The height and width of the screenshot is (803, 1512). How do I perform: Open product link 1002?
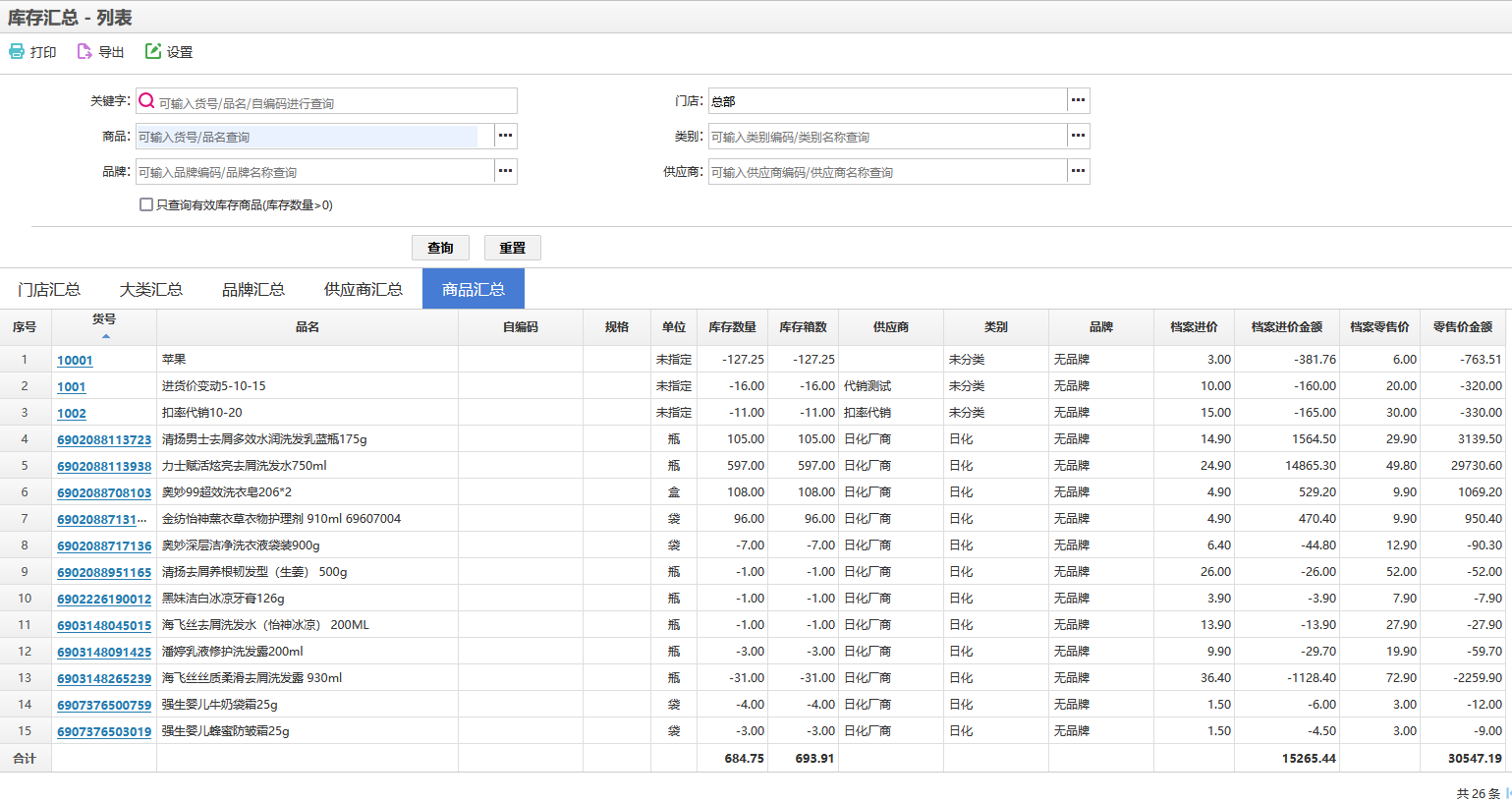(x=72, y=414)
